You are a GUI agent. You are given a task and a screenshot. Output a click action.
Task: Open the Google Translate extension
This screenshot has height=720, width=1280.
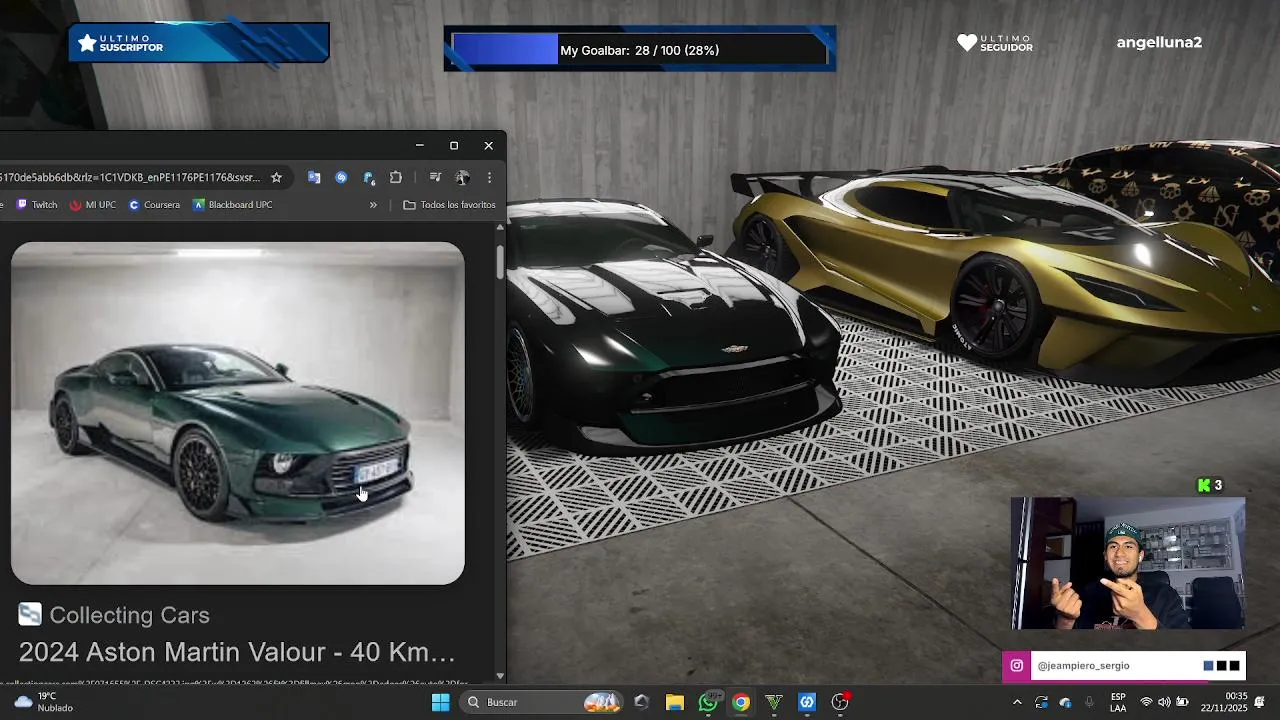pos(314,178)
